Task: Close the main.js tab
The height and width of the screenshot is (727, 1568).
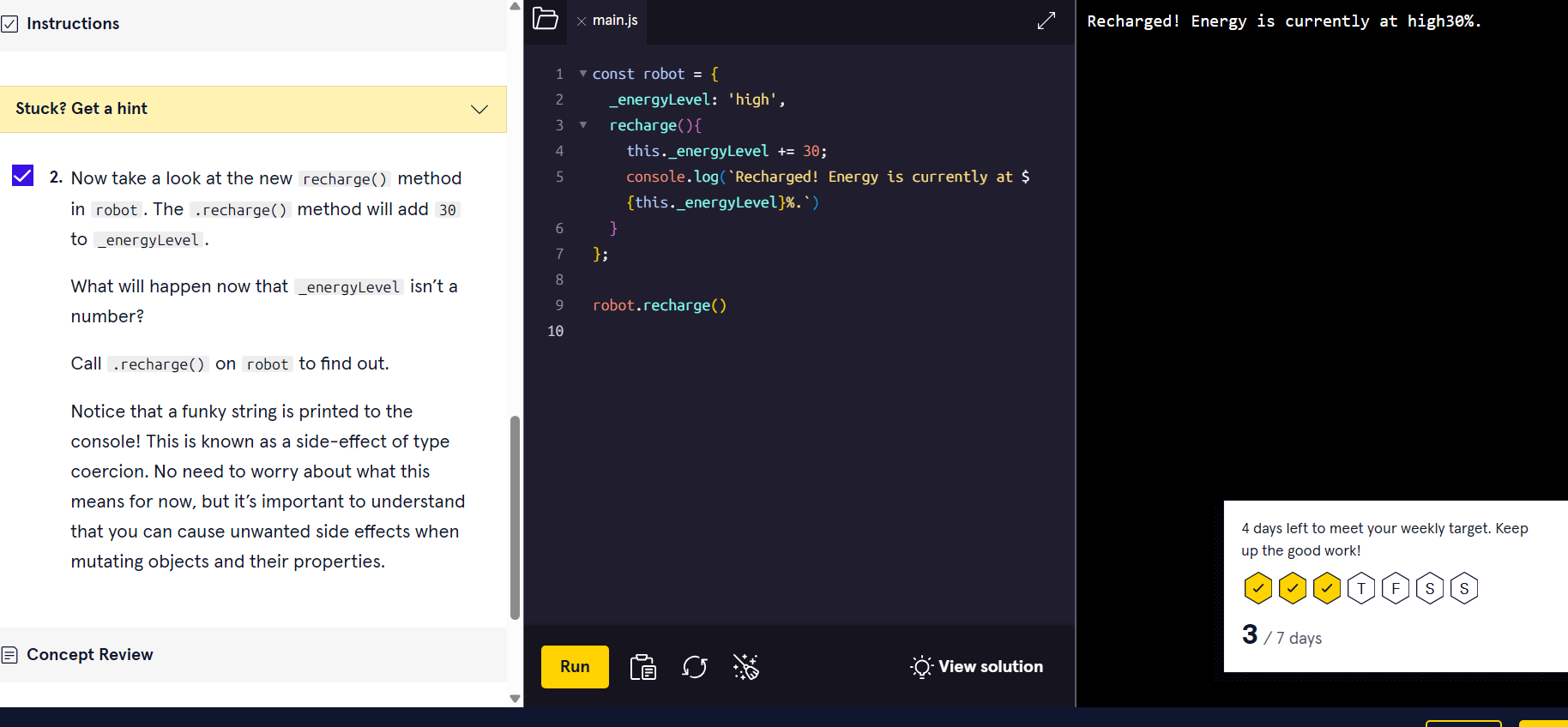Action: click(582, 21)
